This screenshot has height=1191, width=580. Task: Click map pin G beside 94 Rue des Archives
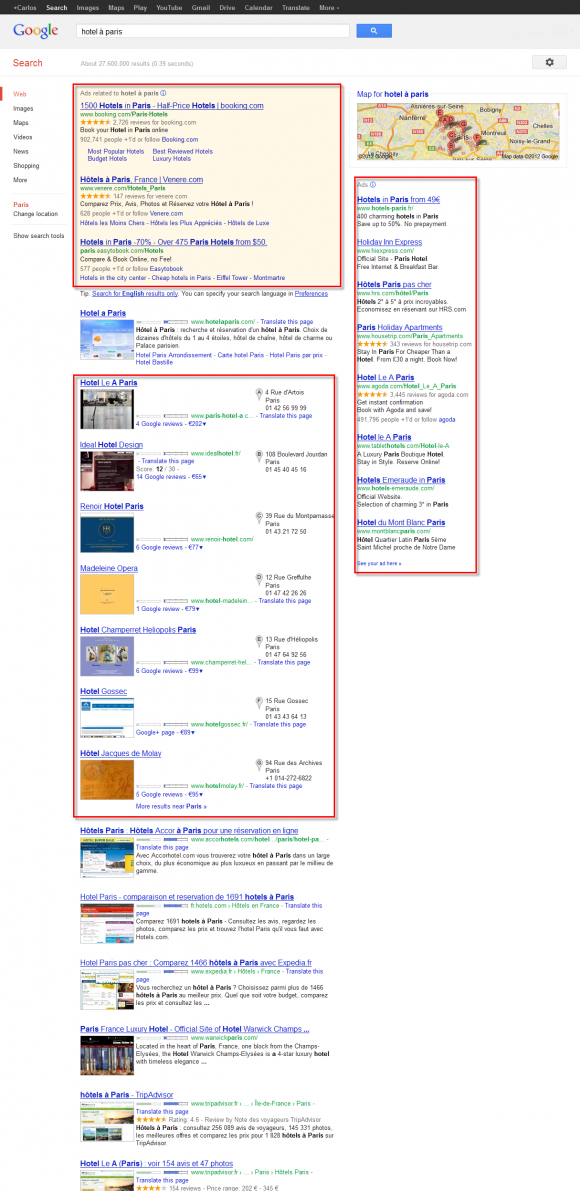pos(259,763)
